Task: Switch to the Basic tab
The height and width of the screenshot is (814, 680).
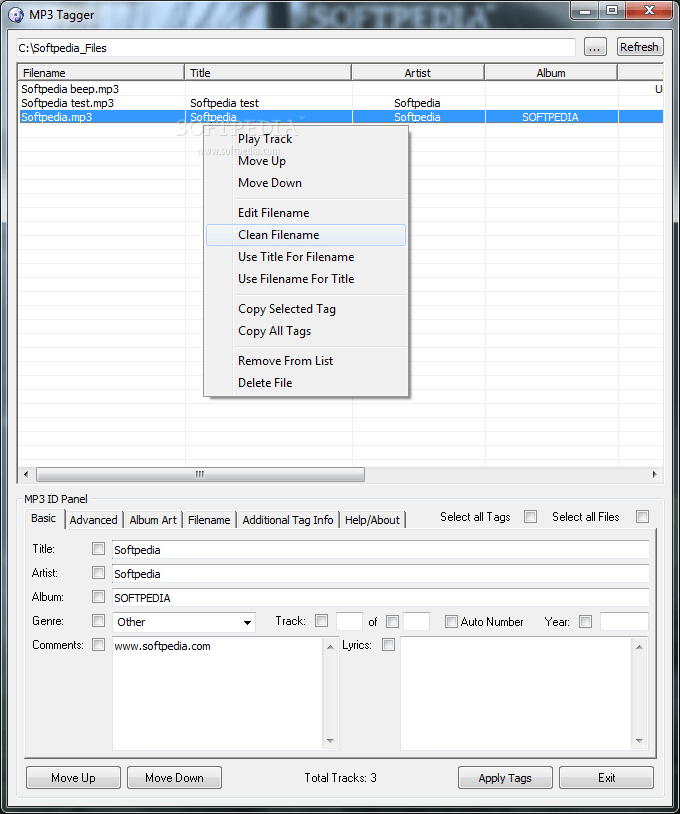Action: 44,518
